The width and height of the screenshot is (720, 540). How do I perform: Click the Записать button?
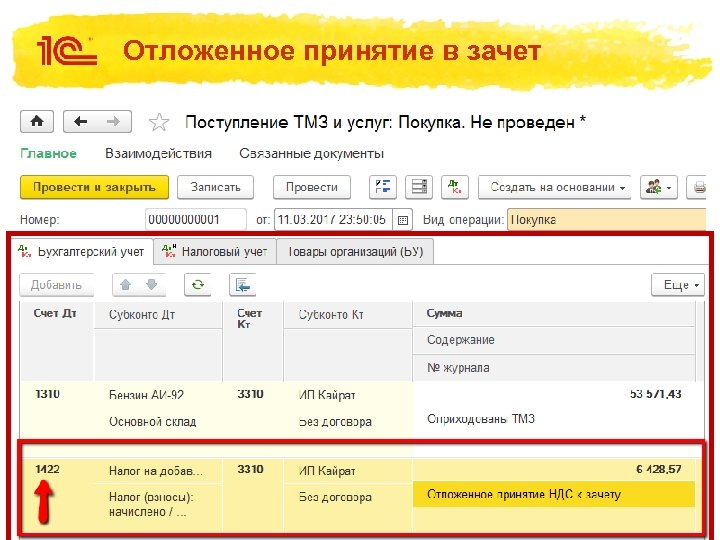[215, 187]
